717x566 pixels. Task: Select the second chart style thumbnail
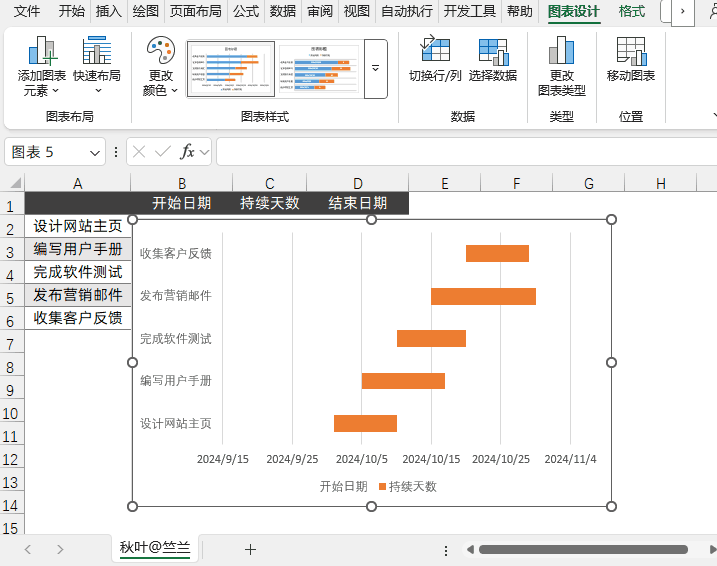click(319, 69)
